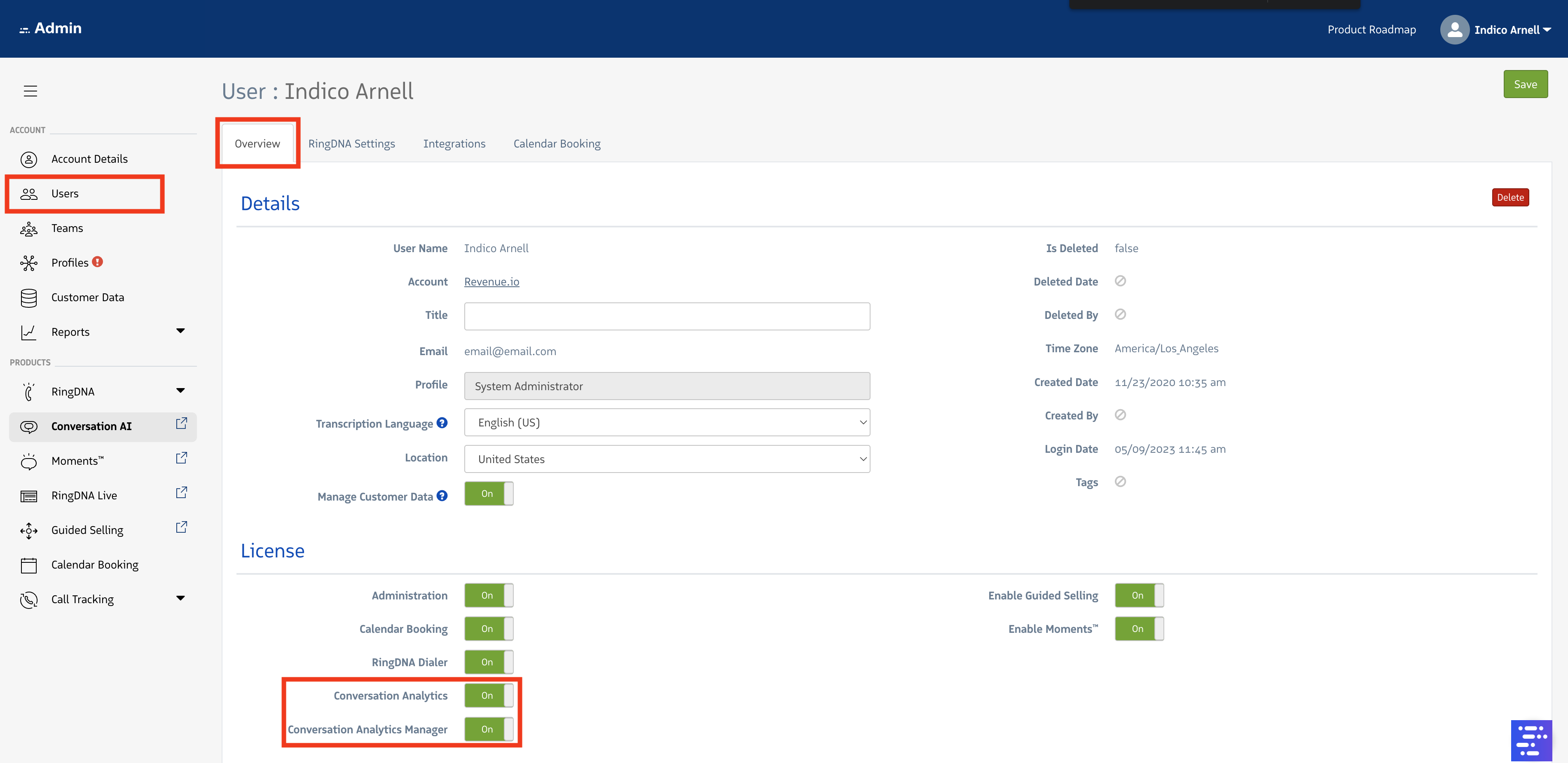
Task: Expand the Reports sidebar menu
Action: [180, 331]
